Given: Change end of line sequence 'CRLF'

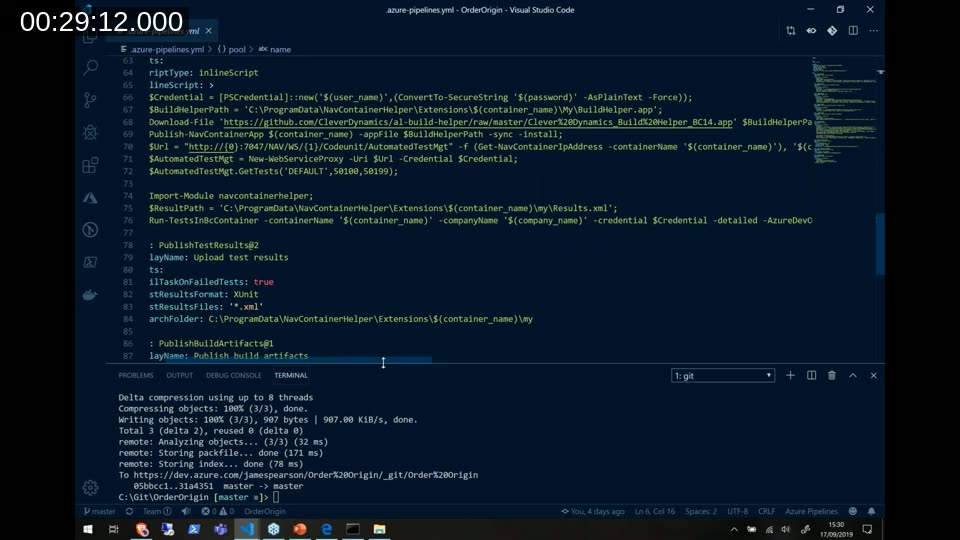Looking at the screenshot, I should coord(767,511).
